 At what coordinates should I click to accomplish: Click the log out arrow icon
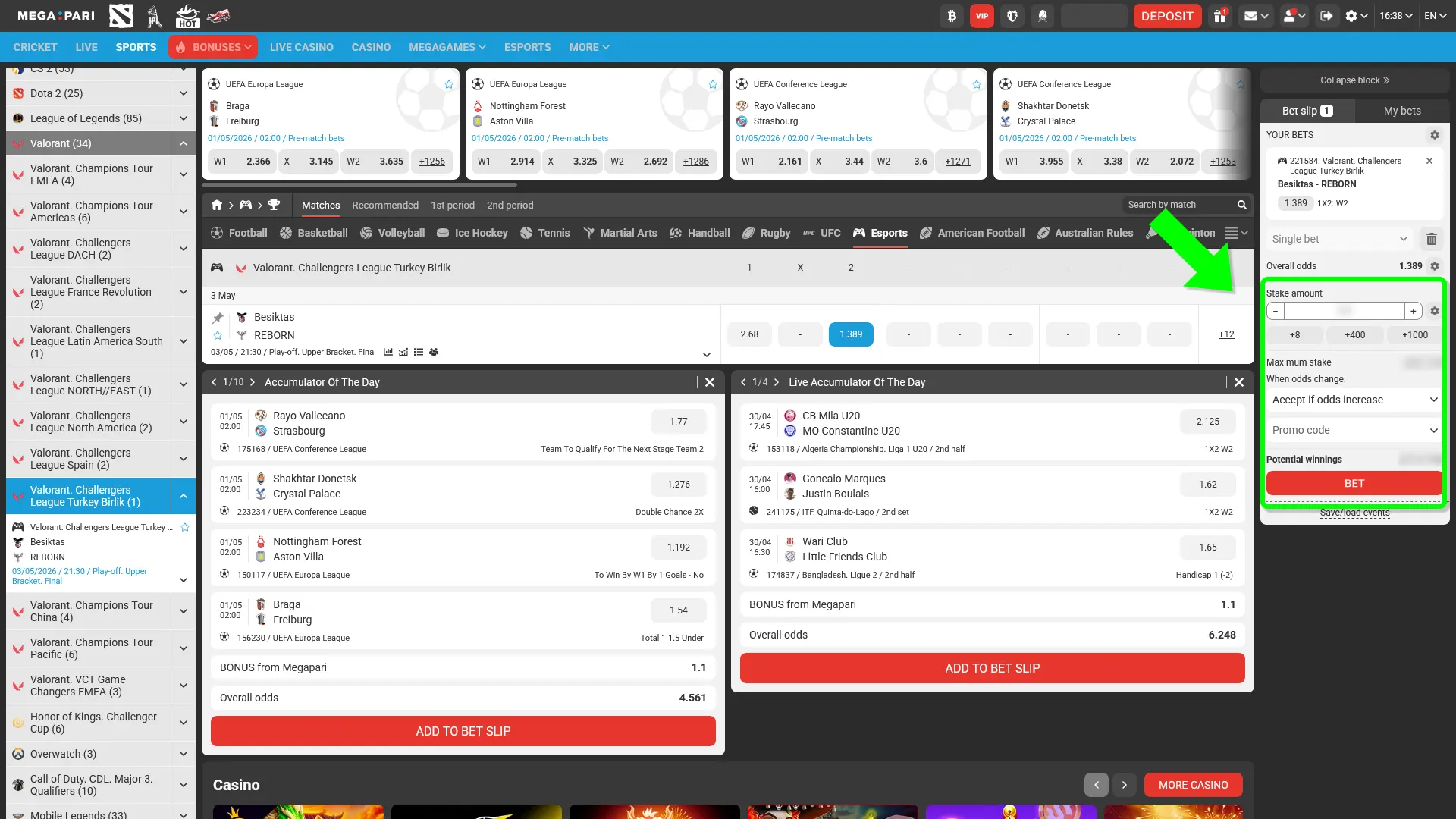(1326, 16)
